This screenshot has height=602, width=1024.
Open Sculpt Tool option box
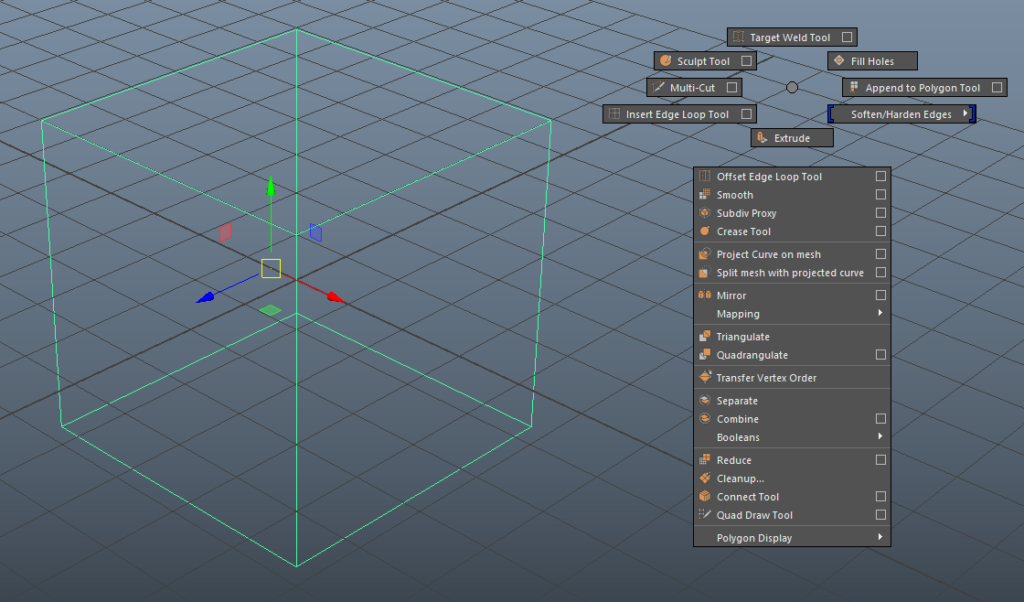pos(746,61)
